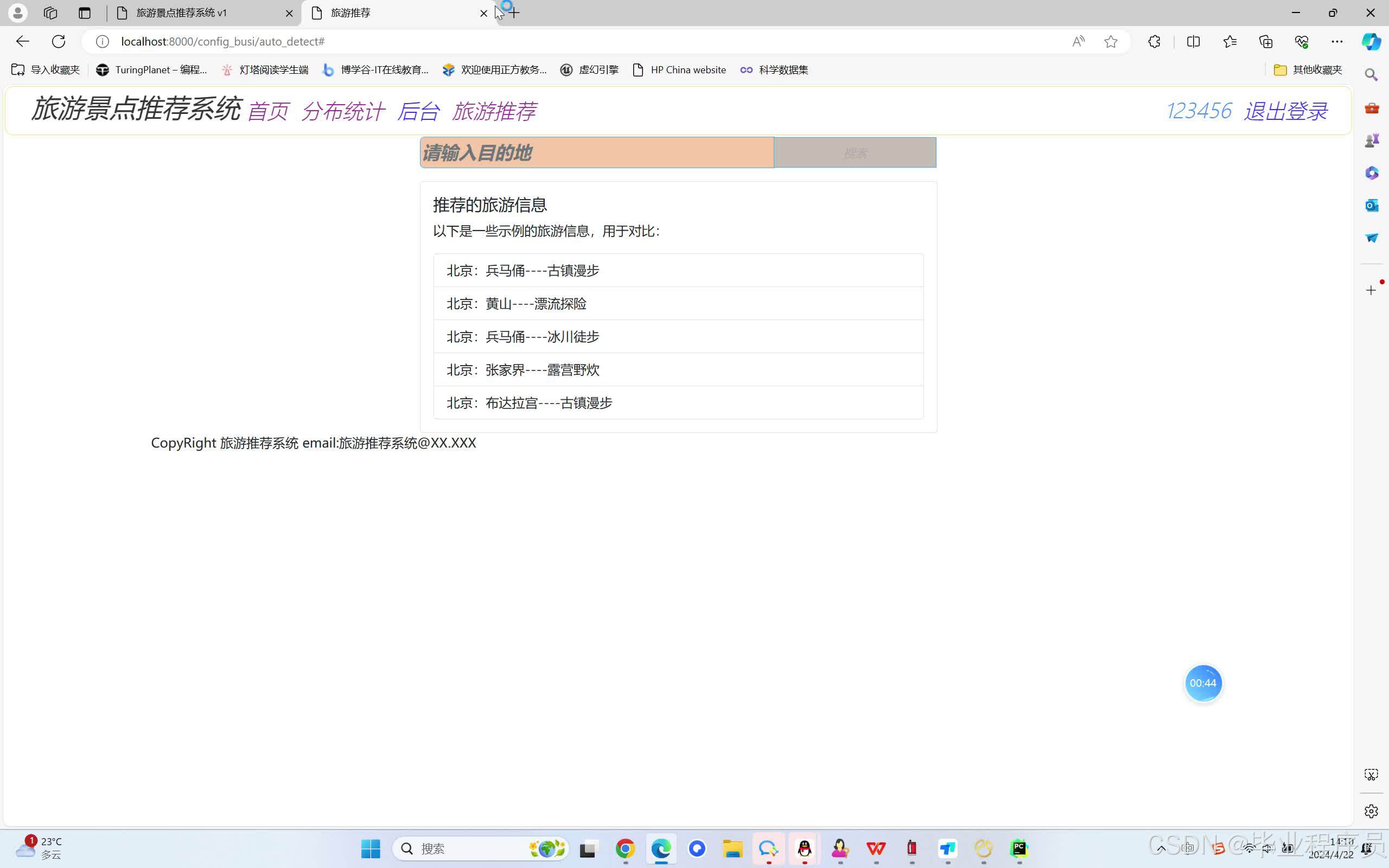This screenshot has width=1389, height=868.
Task: Open the Extensions puzzle icon
Action: tap(1154, 41)
